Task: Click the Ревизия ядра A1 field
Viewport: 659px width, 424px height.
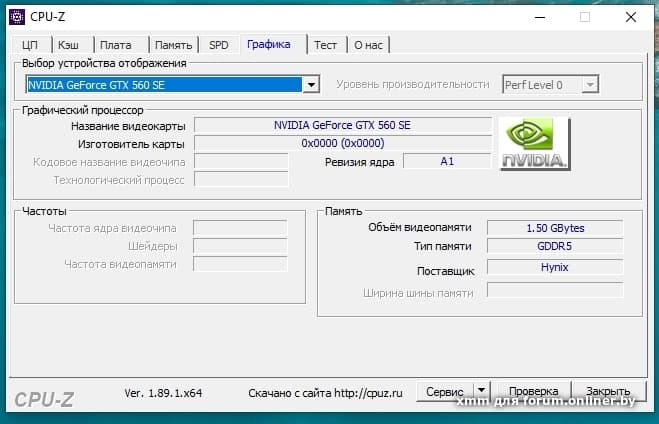Action: pyautogui.click(x=447, y=161)
